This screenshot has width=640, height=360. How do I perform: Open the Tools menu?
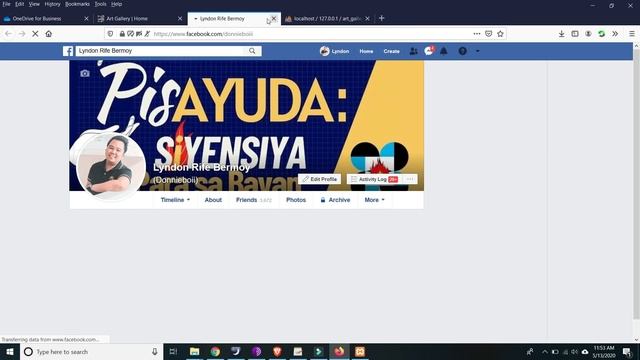pyautogui.click(x=100, y=4)
